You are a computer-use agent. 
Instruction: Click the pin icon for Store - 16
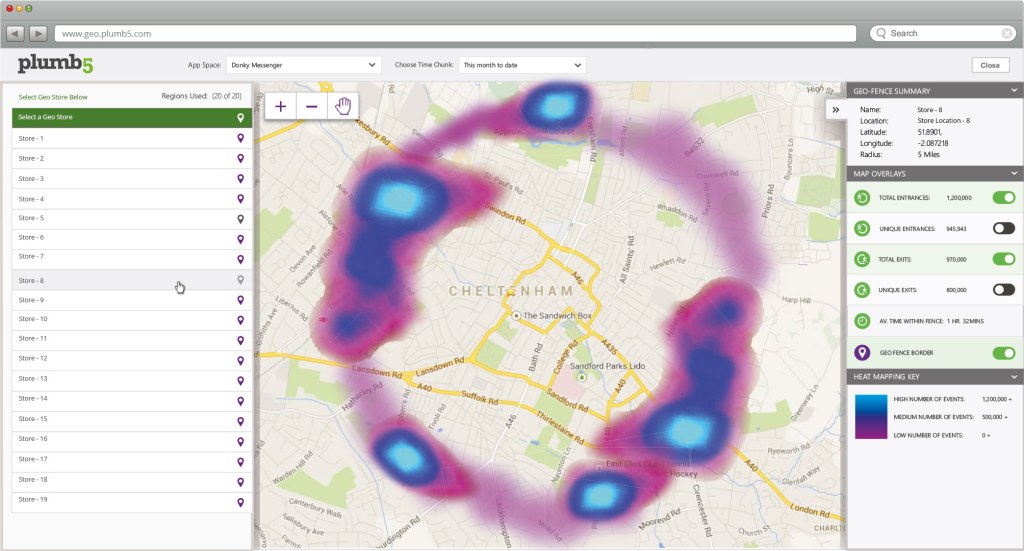pos(240,442)
